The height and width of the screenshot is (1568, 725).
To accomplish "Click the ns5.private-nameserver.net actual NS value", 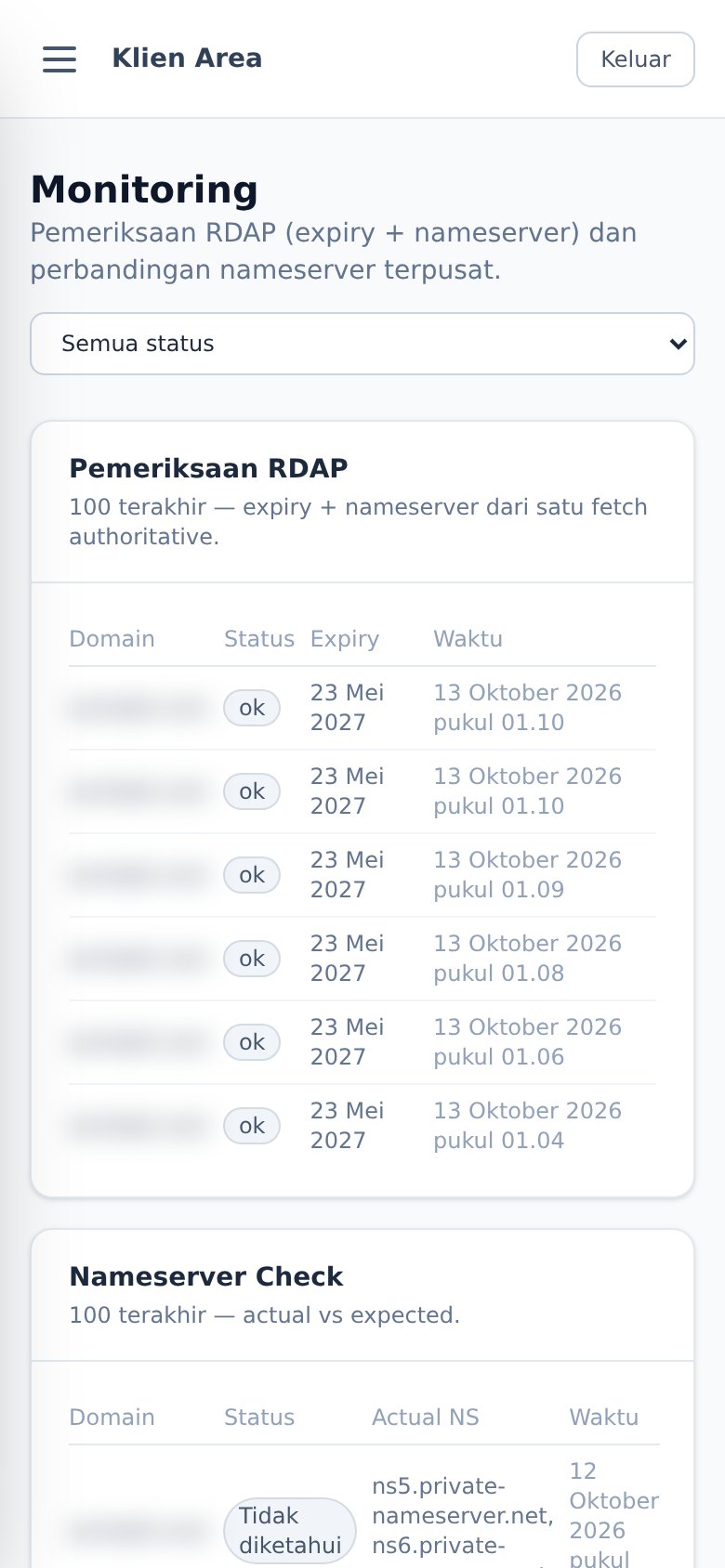I will point(462,1501).
